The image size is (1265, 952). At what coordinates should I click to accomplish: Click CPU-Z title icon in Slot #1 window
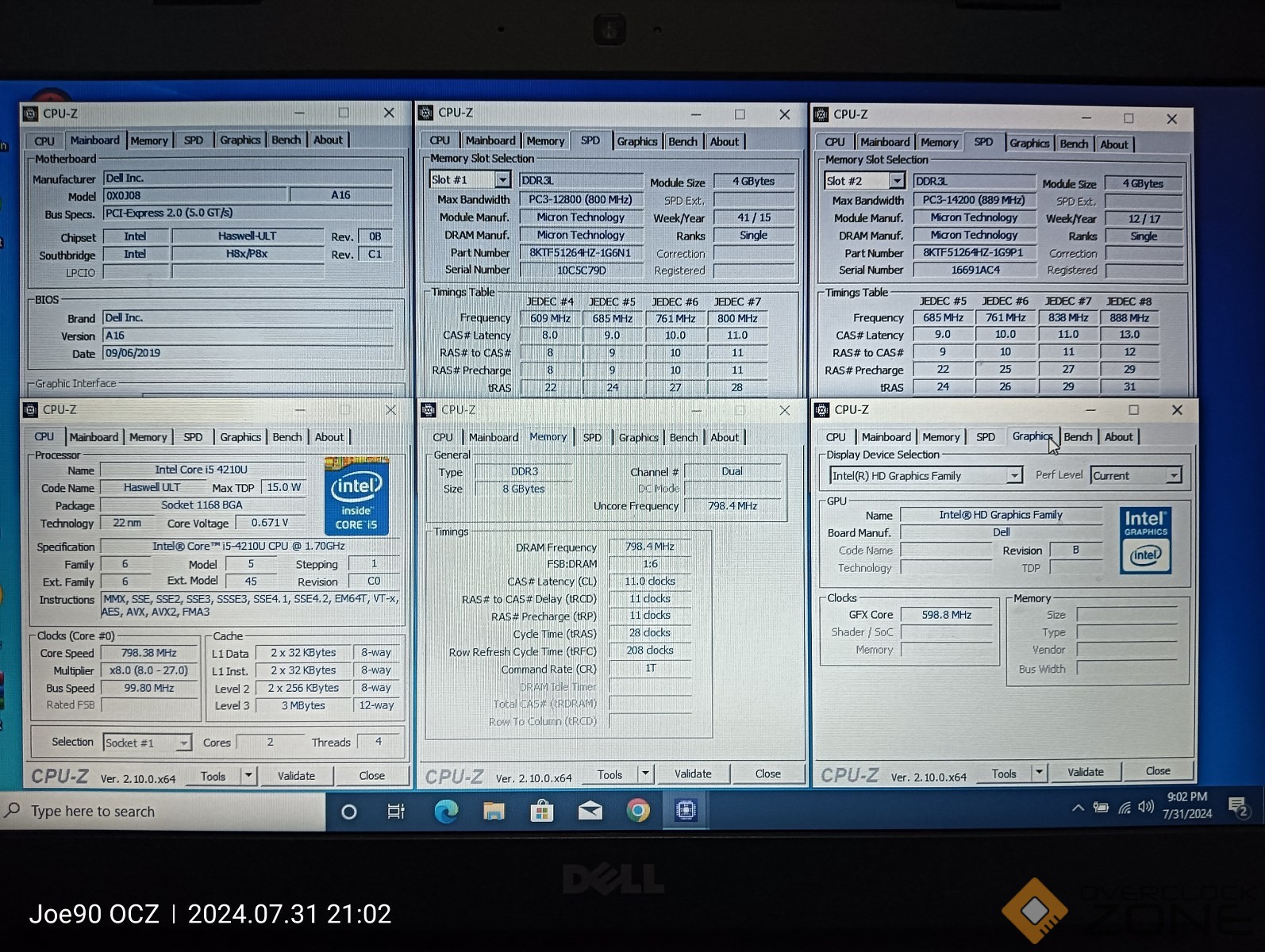[x=426, y=113]
